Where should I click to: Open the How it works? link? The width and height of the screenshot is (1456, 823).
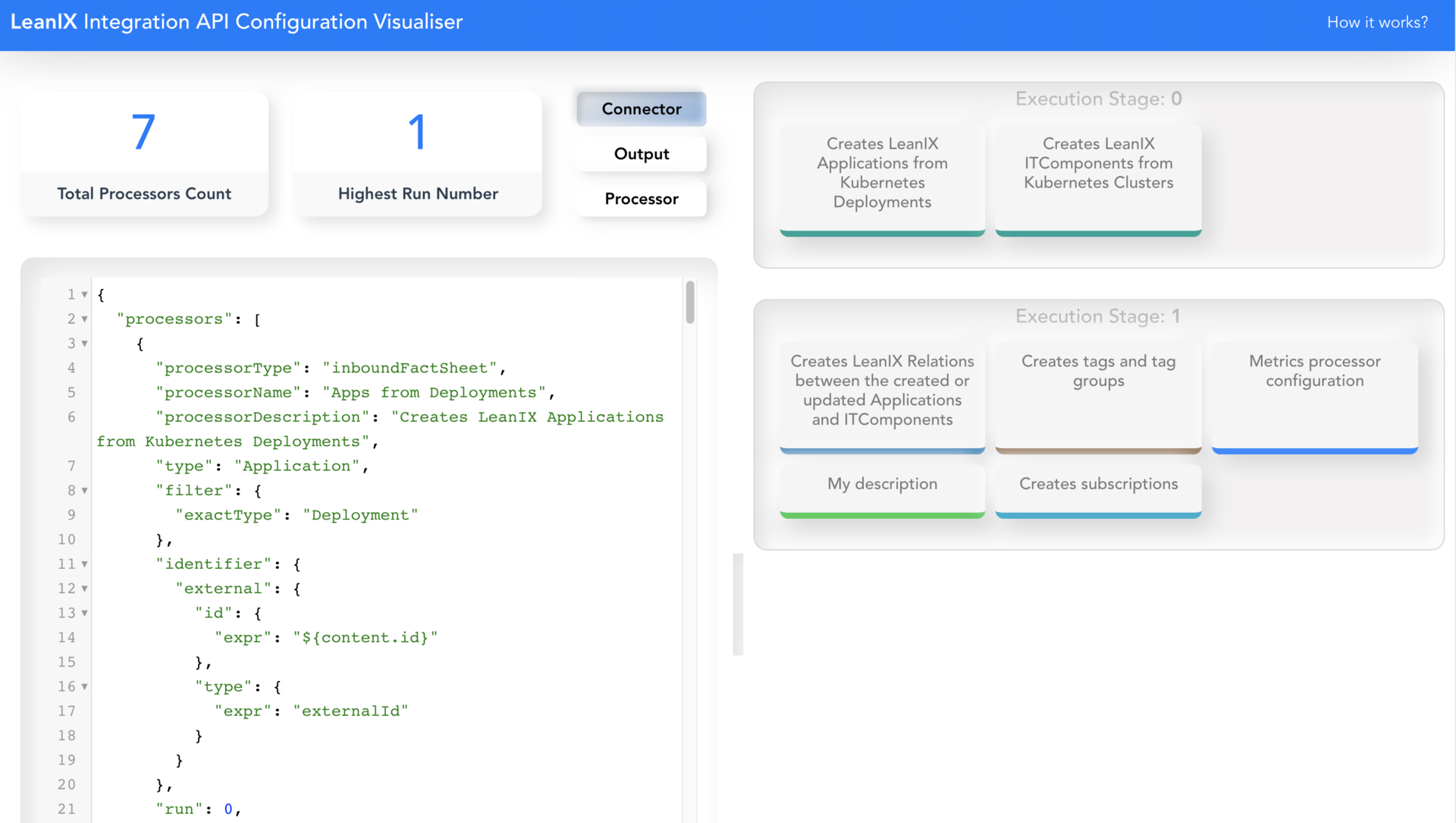click(1377, 23)
